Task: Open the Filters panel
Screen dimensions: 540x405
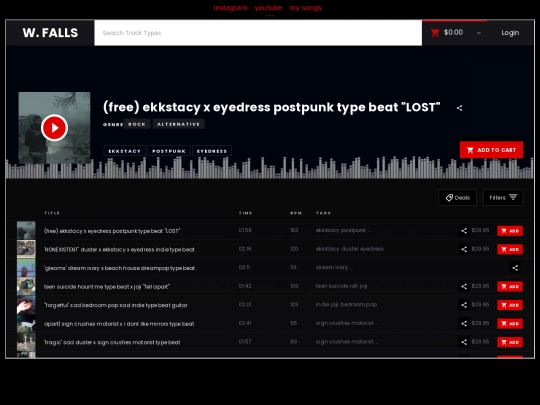Action: tap(503, 197)
